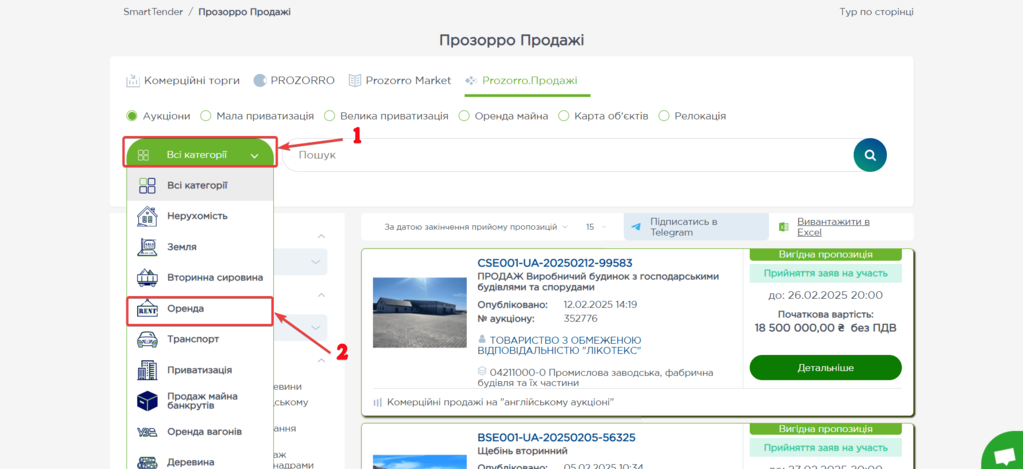Choose the Земля category icon

pos(147,247)
